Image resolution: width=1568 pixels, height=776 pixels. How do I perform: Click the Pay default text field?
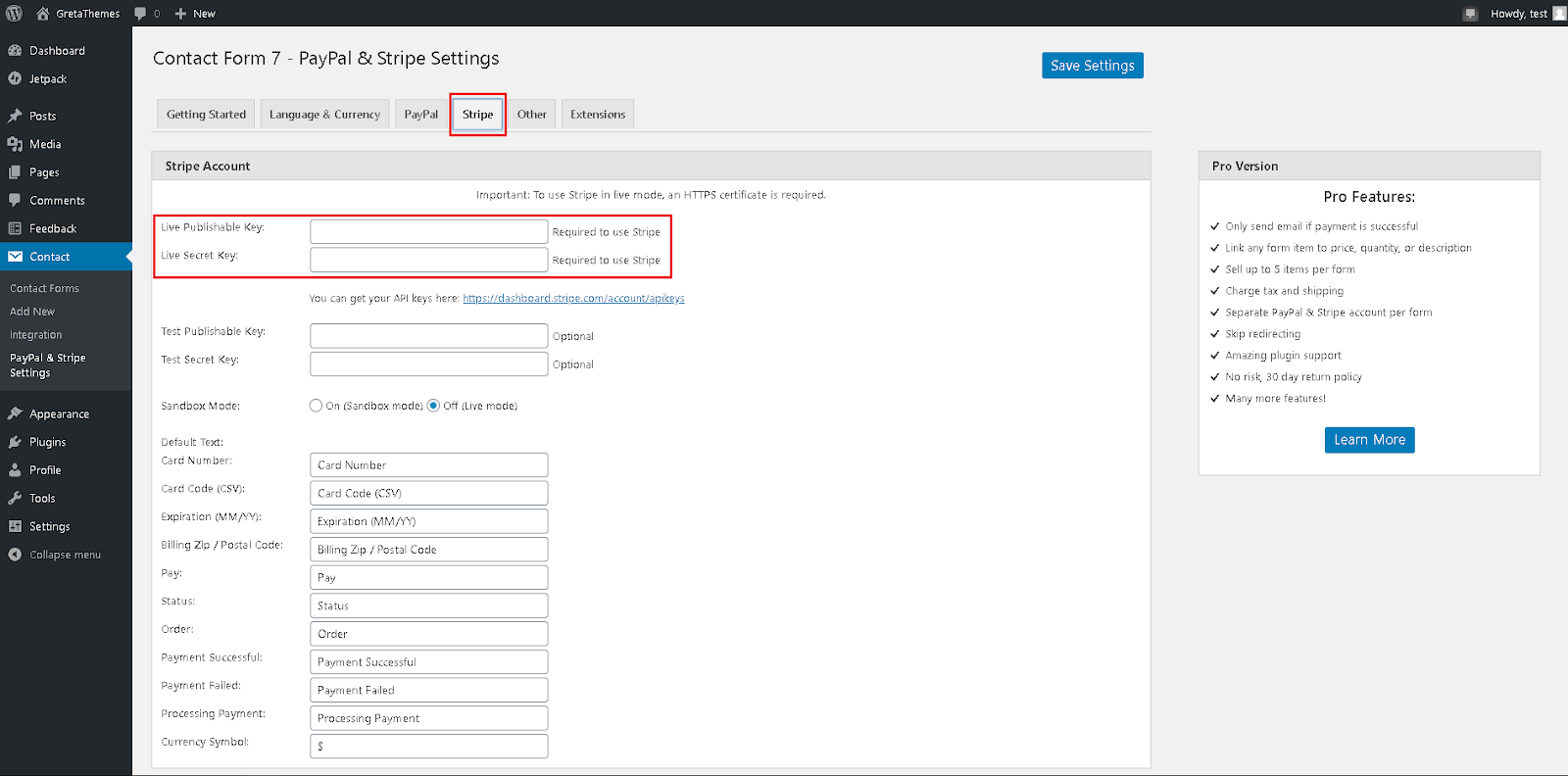429,578
